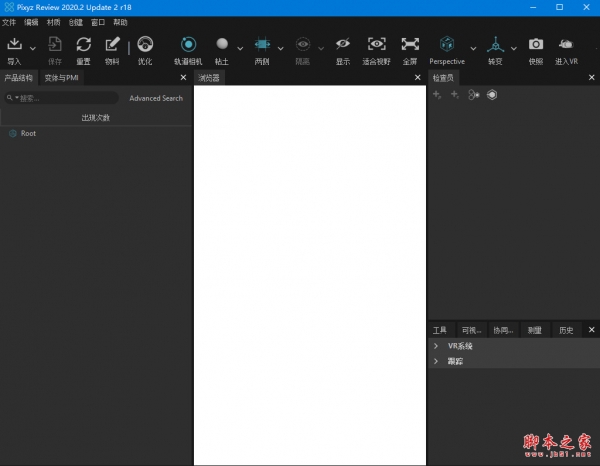Switch to the 变体与PMI tab
The image size is (600, 466).
point(62,77)
